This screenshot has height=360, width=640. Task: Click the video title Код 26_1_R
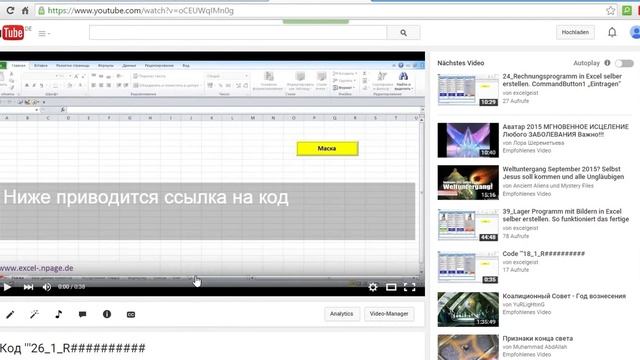click(73, 348)
